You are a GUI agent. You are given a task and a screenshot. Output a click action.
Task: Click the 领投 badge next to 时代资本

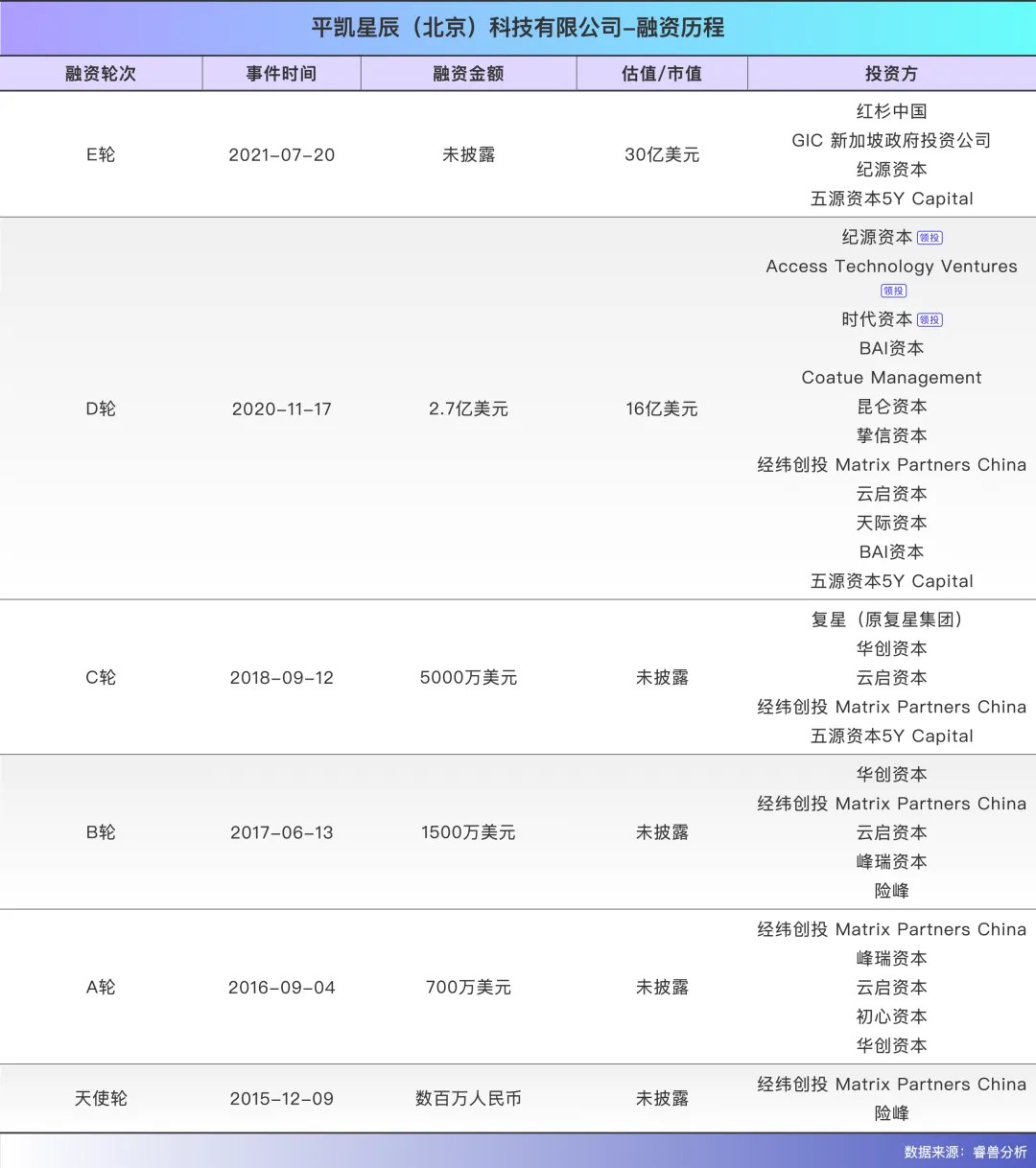(x=930, y=320)
